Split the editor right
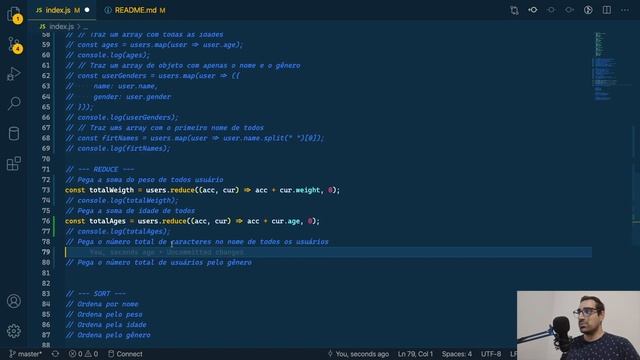This screenshot has height=360, width=640. click(x=607, y=10)
